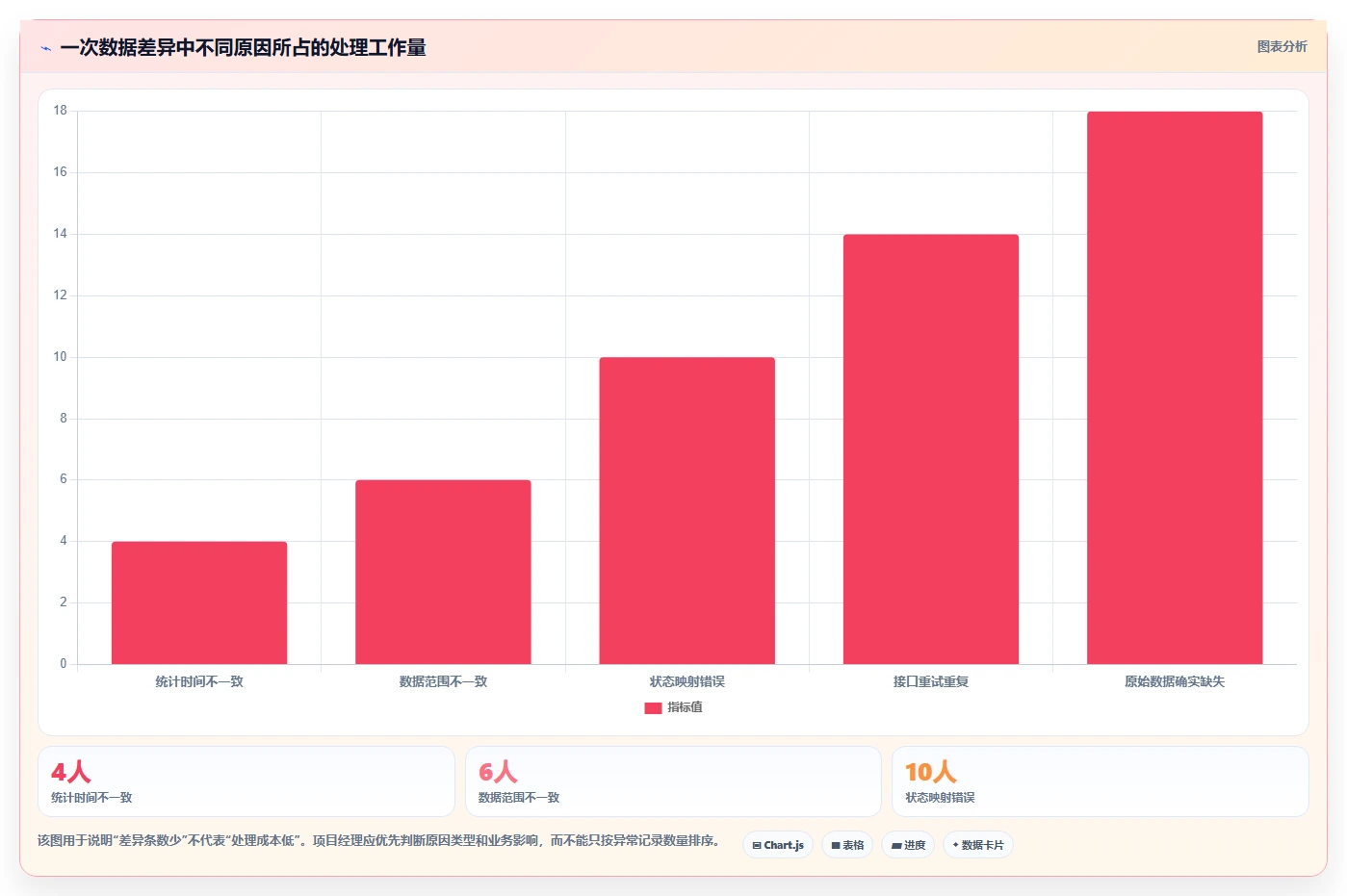
Task: Click the 接口重试重复 bar in chart
Action: coord(931,449)
